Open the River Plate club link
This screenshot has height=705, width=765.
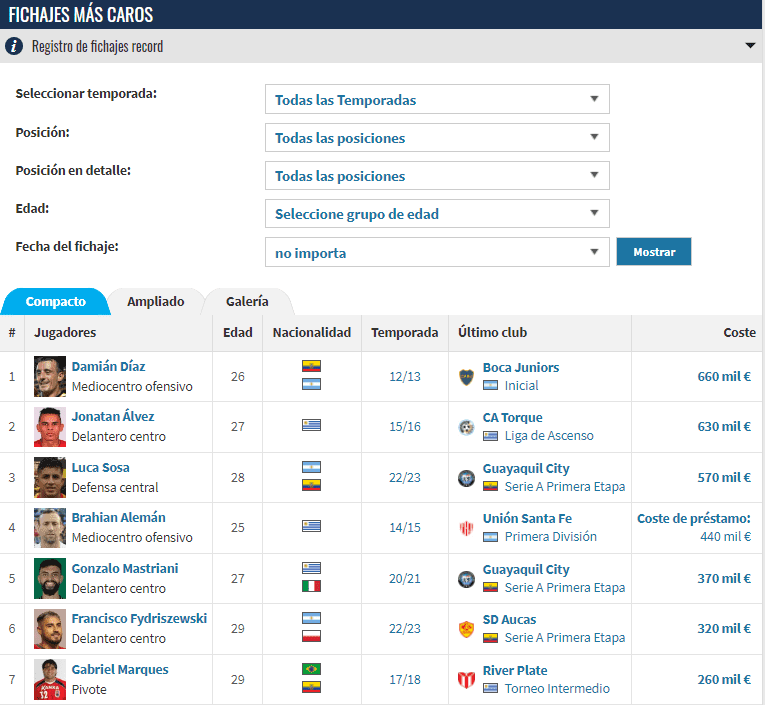click(515, 670)
